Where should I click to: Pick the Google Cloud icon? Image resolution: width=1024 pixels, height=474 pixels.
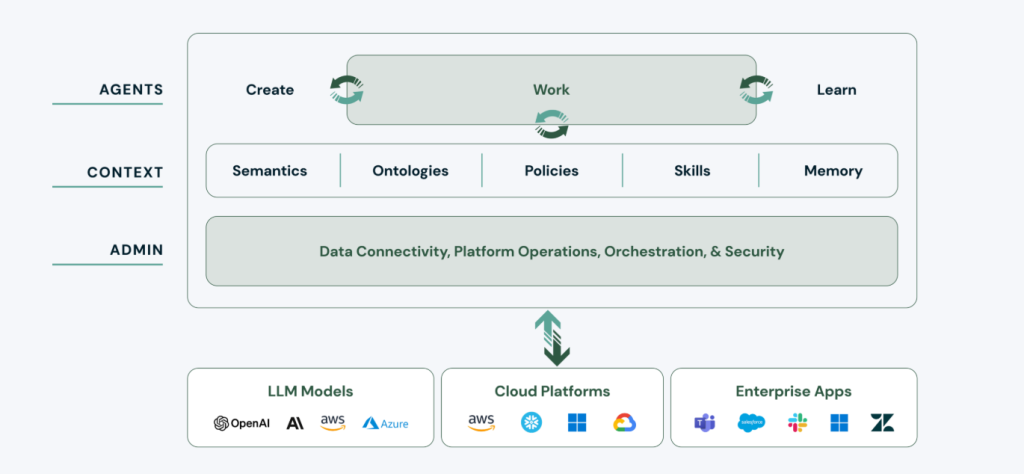click(624, 422)
